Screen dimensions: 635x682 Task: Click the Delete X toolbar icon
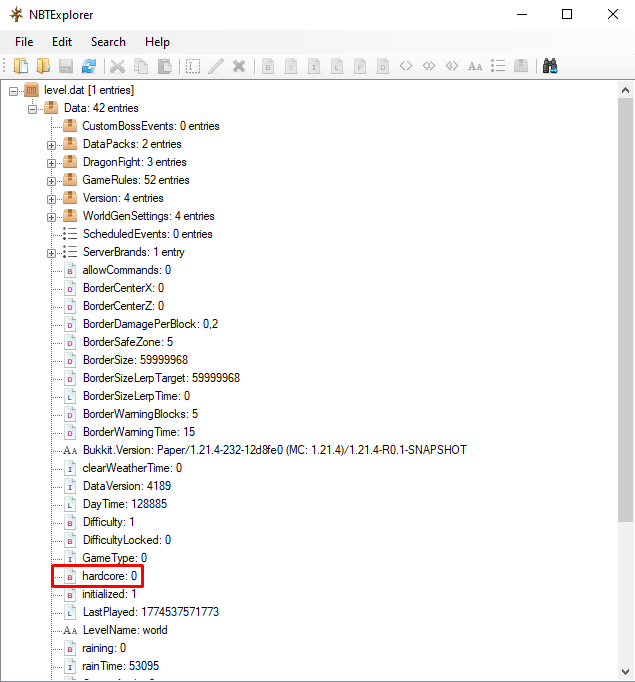click(x=239, y=66)
